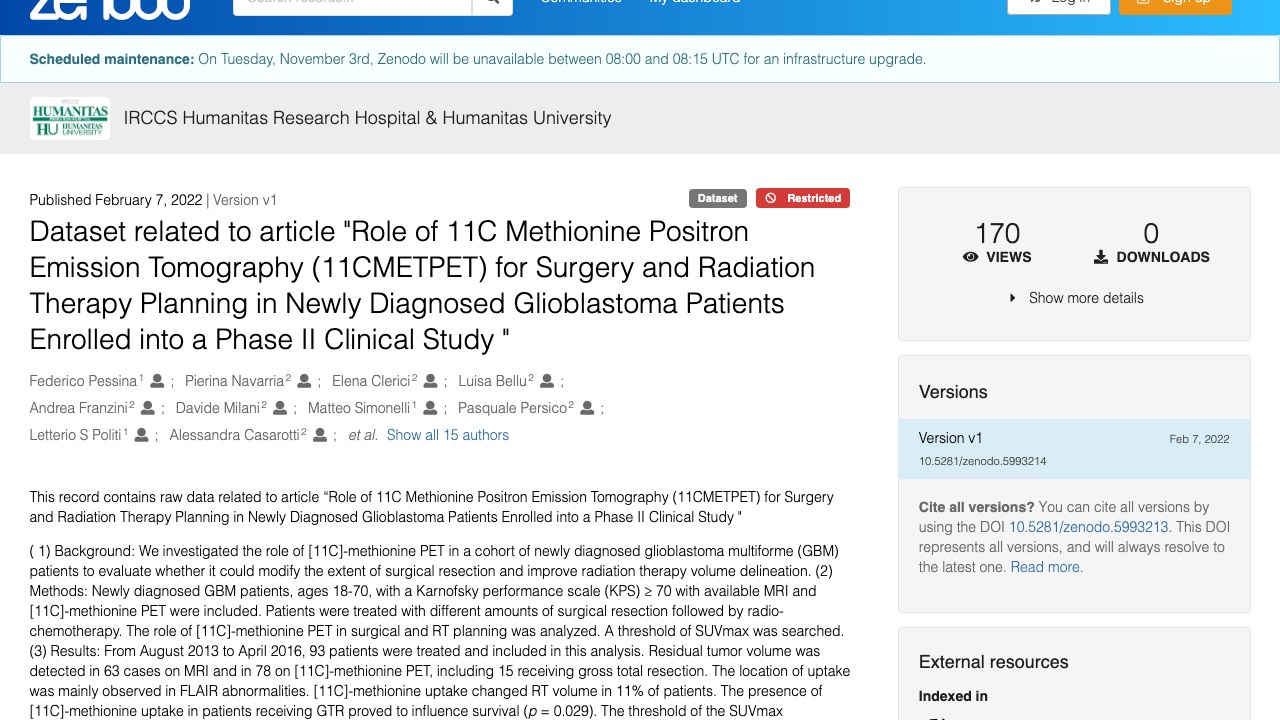Open the person icon beside Matteo Simonelli

430,408
